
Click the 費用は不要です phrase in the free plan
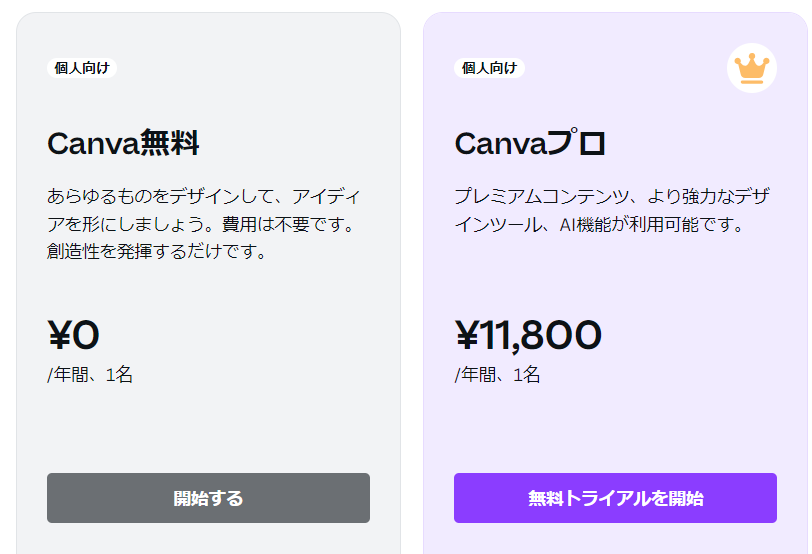tap(290, 223)
